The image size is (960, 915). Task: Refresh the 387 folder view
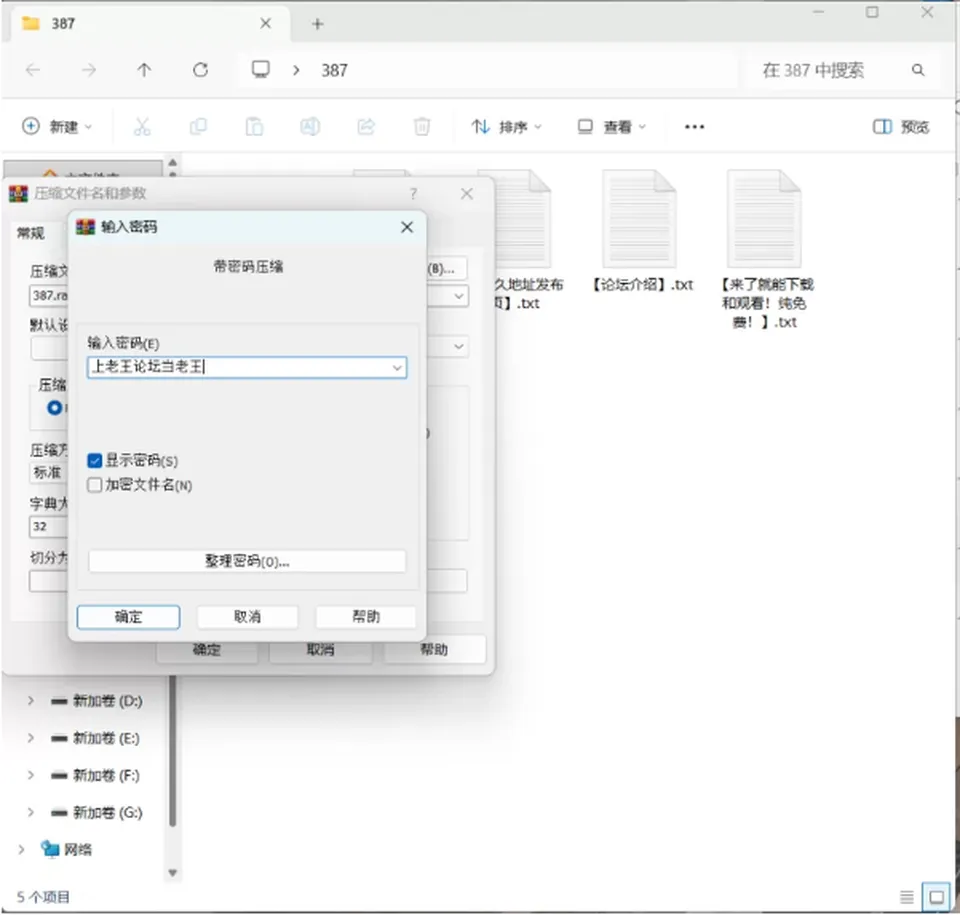200,70
